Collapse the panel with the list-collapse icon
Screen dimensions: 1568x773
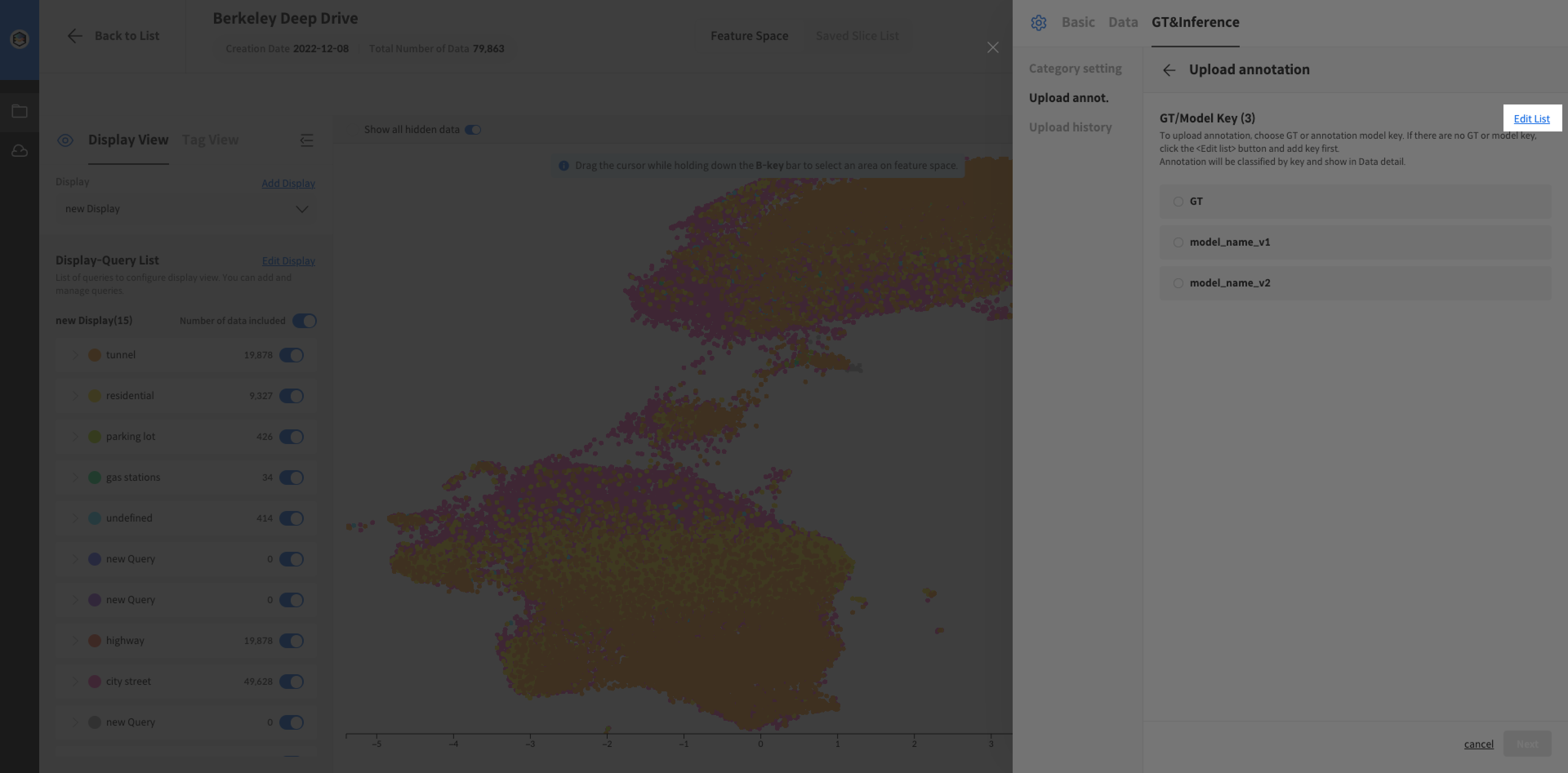[x=306, y=140]
